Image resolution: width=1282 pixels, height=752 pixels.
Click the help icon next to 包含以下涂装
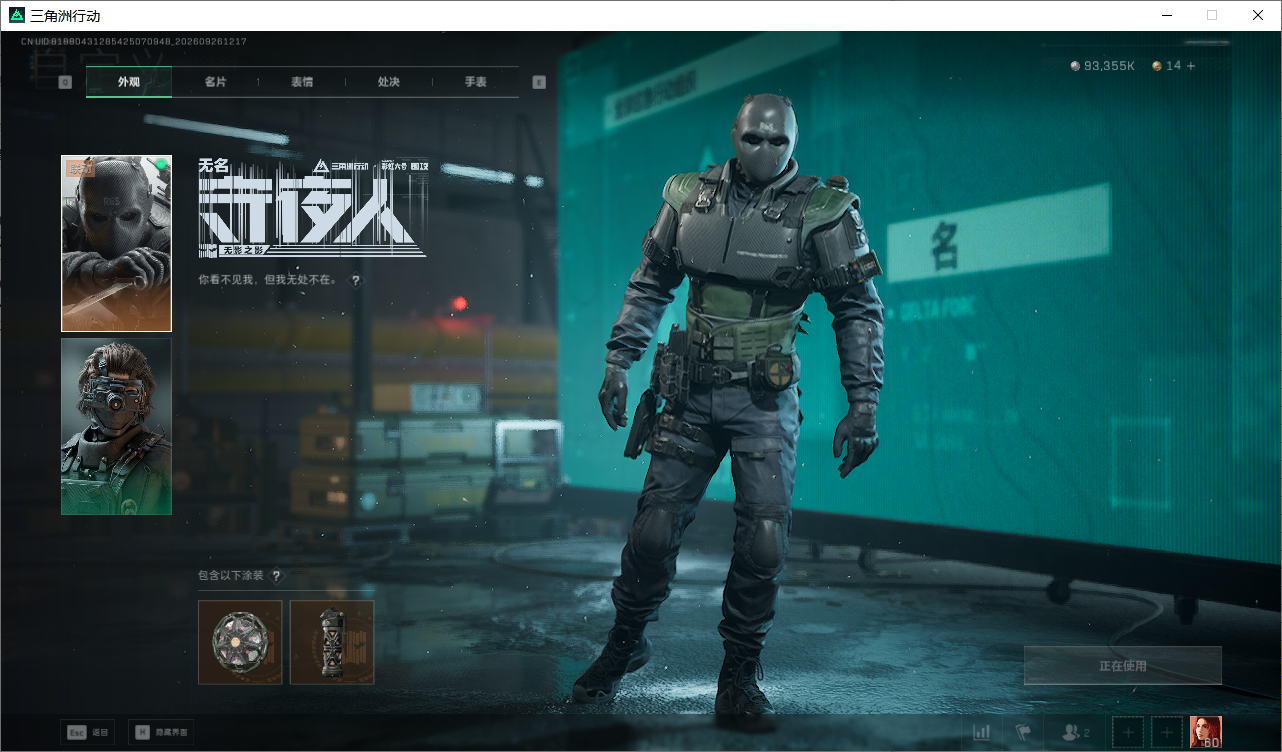click(x=276, y=576)
